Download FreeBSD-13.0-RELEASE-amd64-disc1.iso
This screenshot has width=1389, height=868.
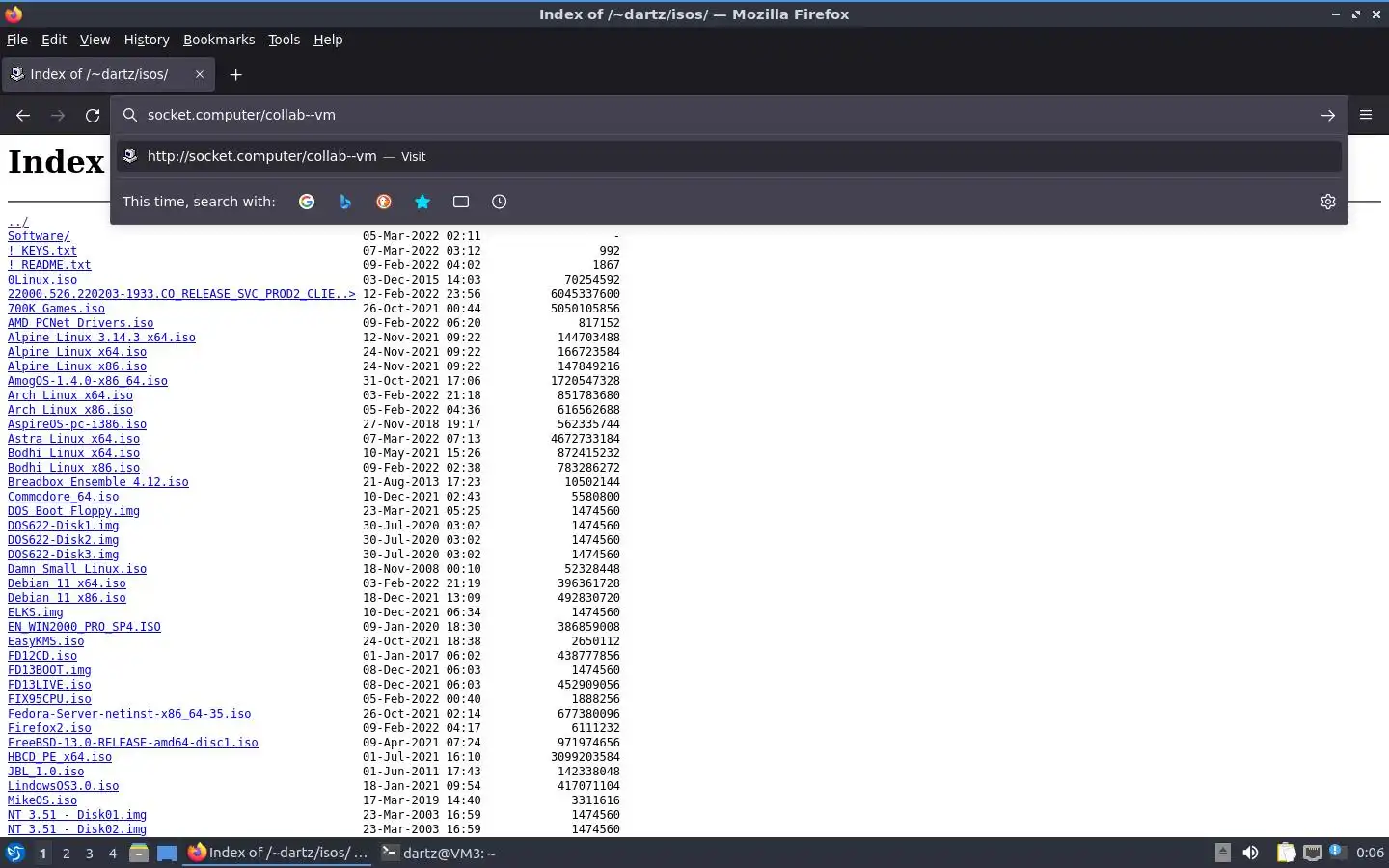pos(133,743)
